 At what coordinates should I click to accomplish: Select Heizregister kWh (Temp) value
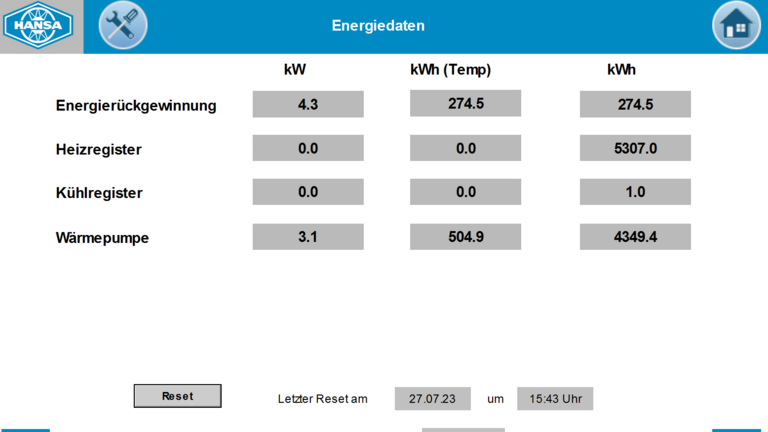coord(465,148)
